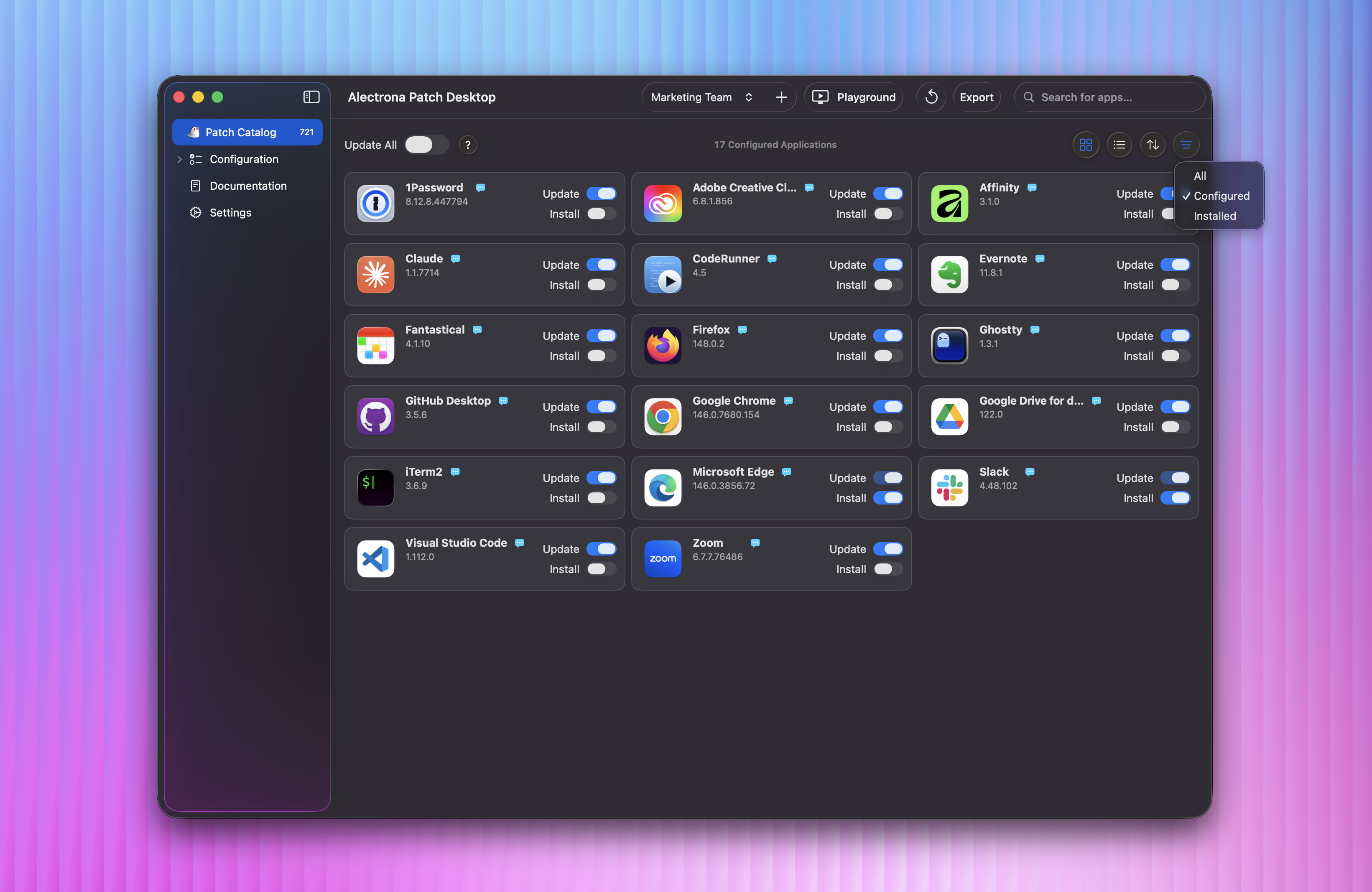Click the Evernote elephant icon

point(949,274)
